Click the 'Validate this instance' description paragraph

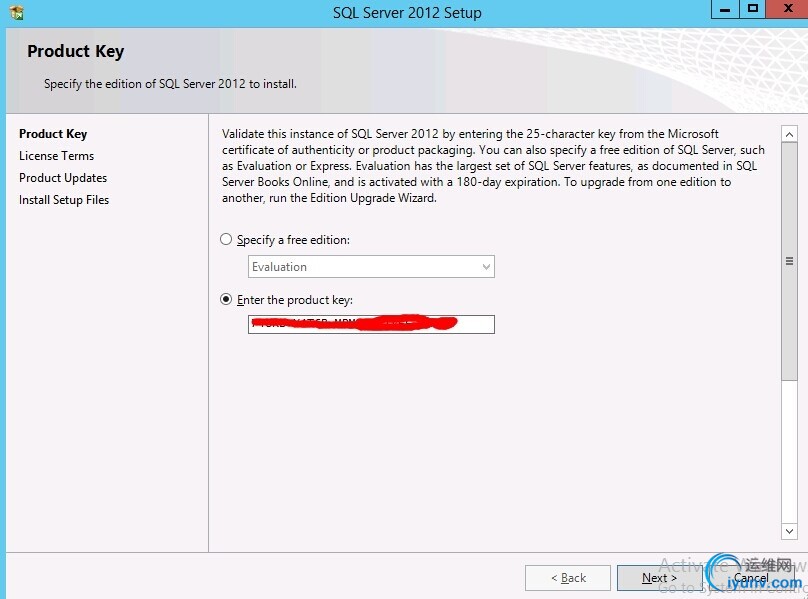[x=493, y=166]
